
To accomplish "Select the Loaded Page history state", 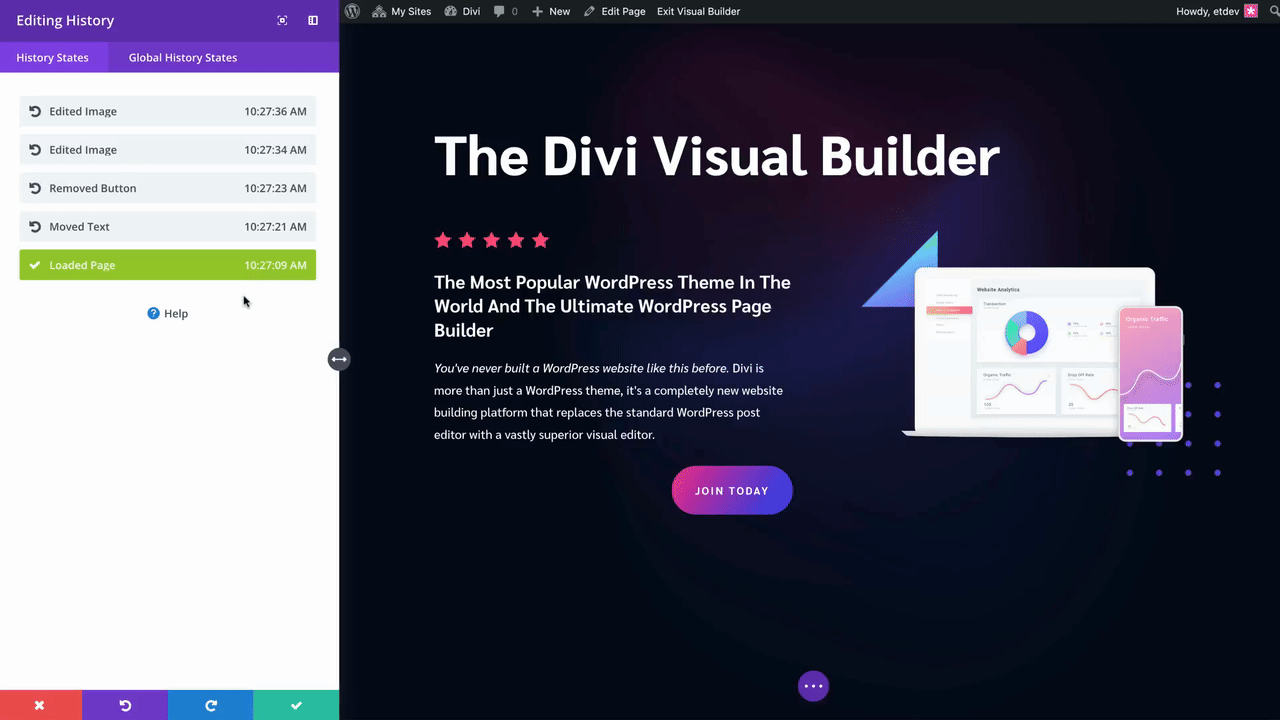I will pyautogui.click(x=167, y=265).
